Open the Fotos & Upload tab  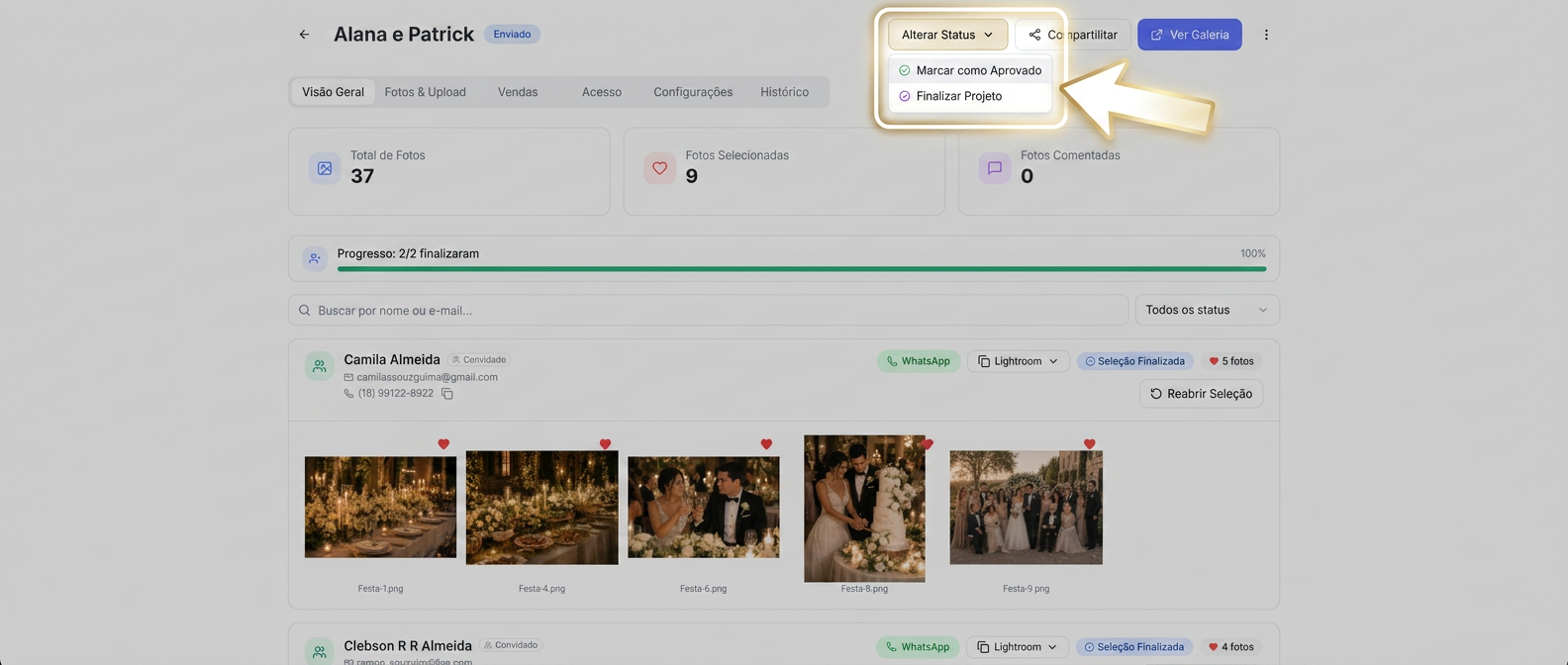tap(426, 92)
